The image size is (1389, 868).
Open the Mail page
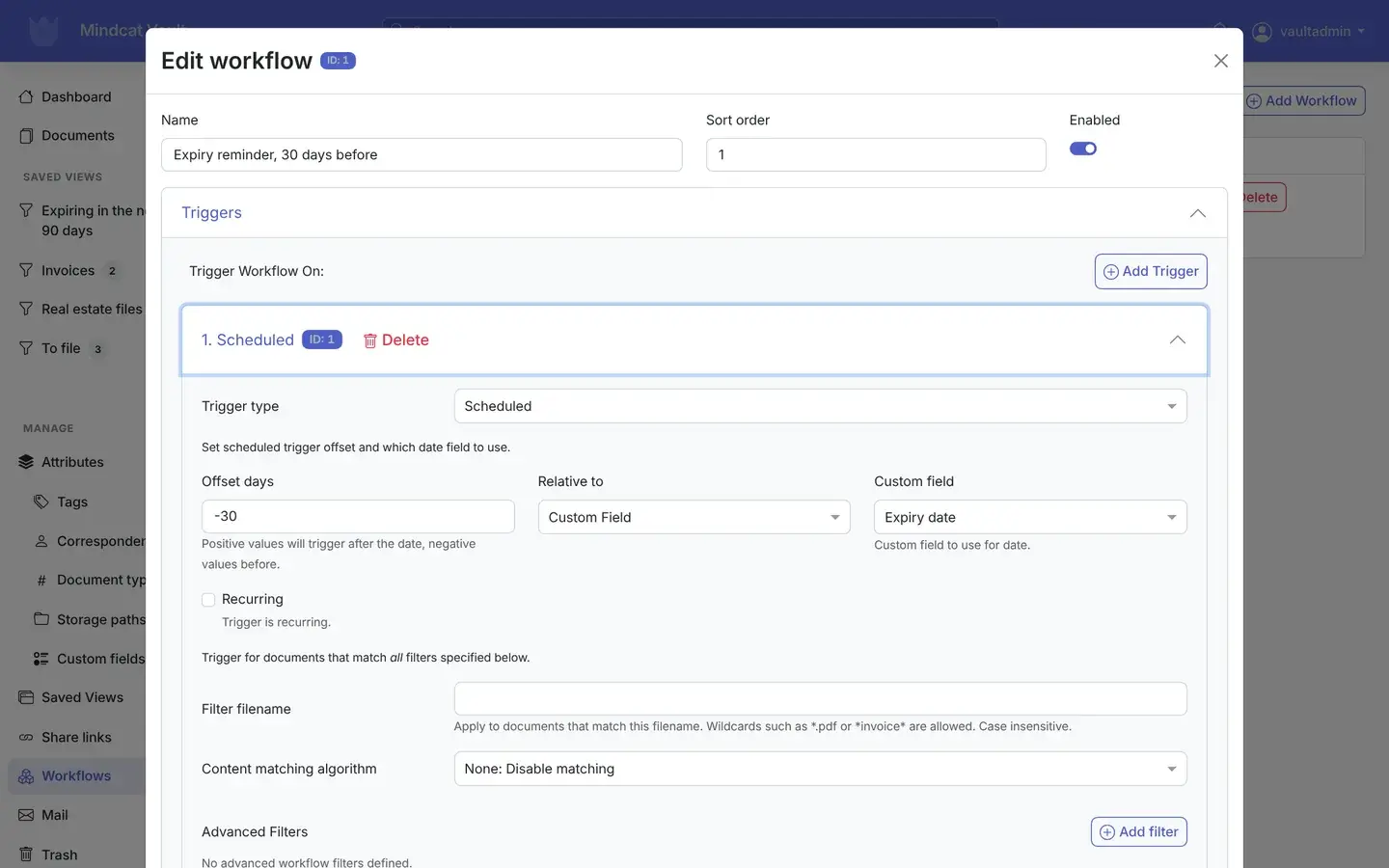coord(55,815)
